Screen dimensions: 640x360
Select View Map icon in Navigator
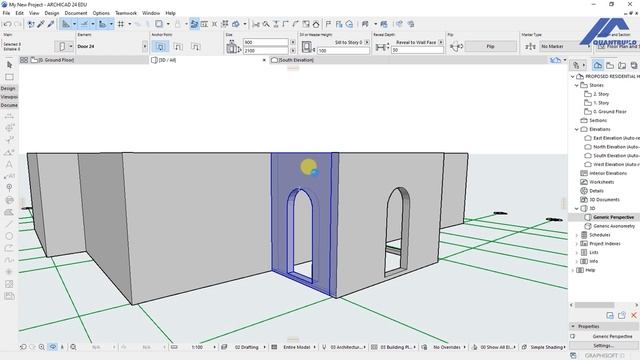(610, 65)
